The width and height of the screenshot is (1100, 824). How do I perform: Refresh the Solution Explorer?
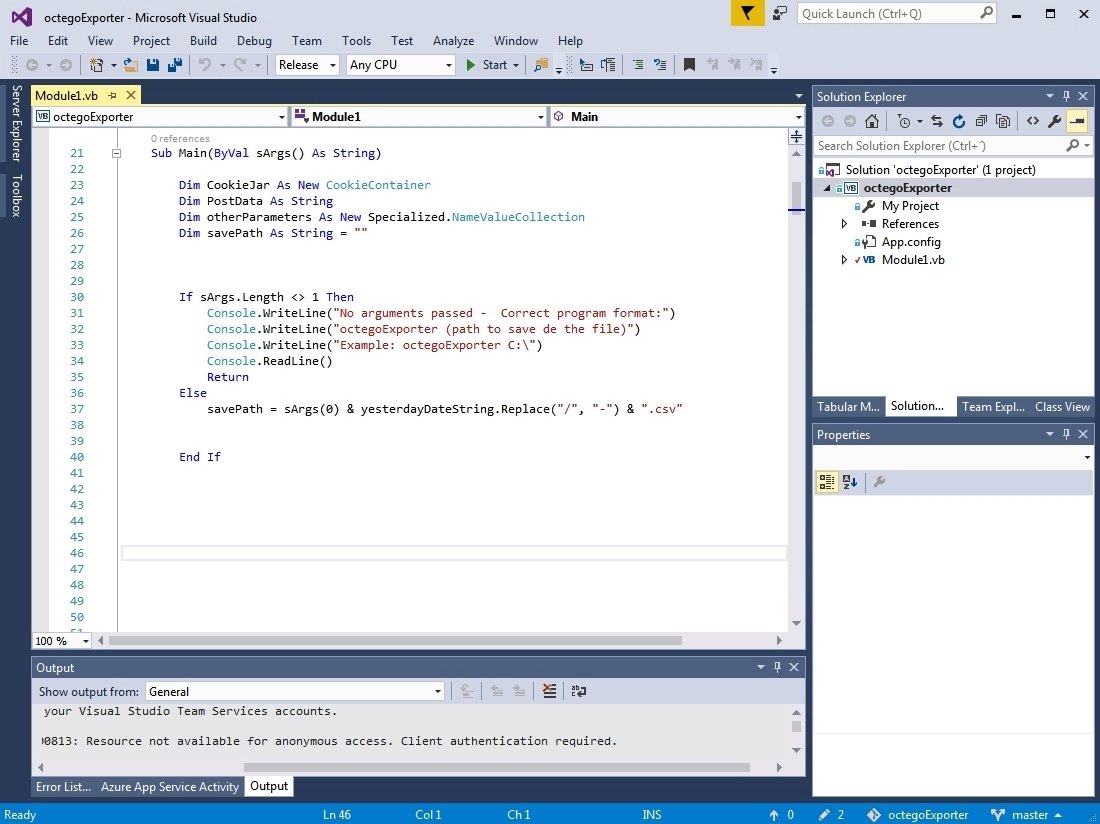(959, 121)
